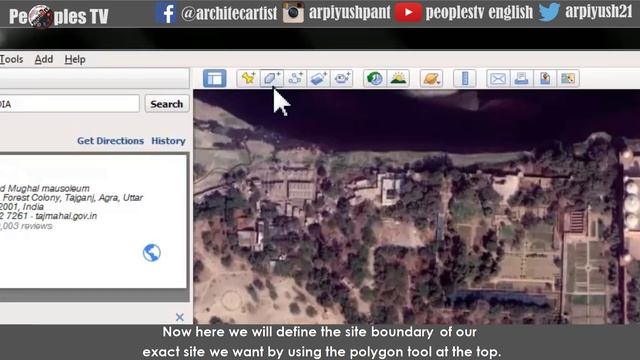Click the Save Image icon
This screenshot has height=360, width=640.
[x=545, y=78]
